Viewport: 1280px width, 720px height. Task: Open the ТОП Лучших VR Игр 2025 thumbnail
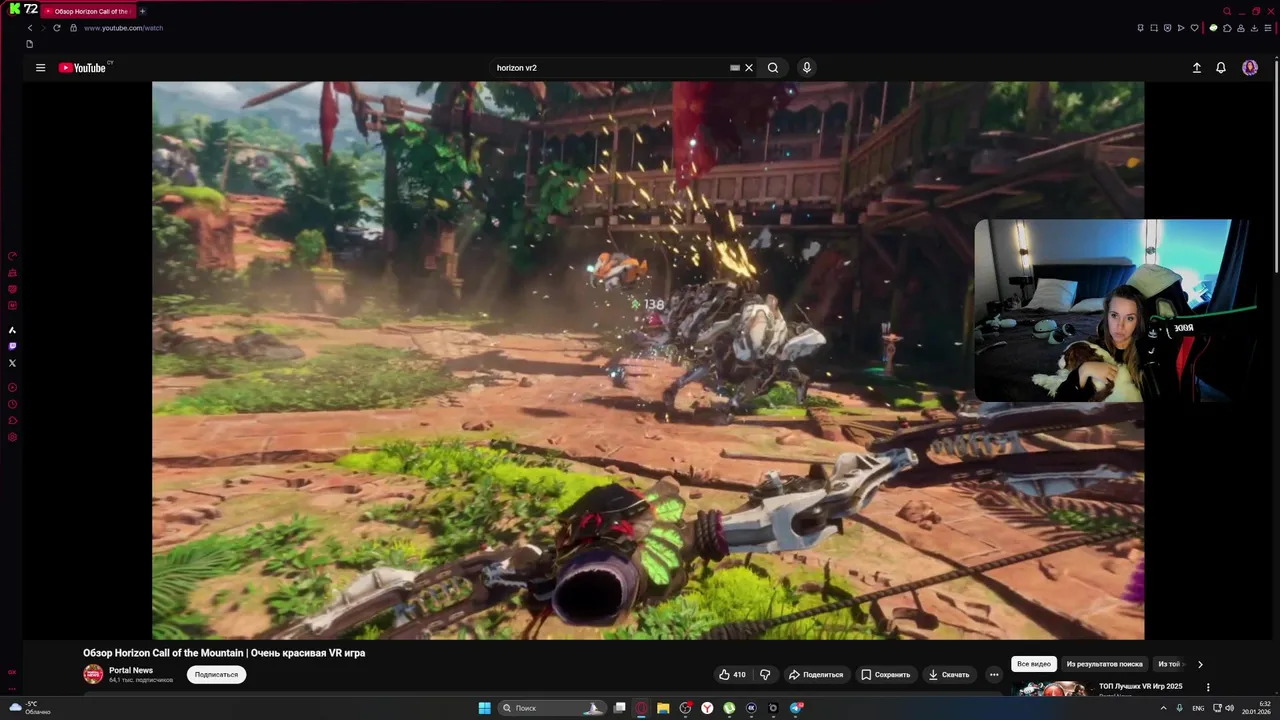[1052, 689]
